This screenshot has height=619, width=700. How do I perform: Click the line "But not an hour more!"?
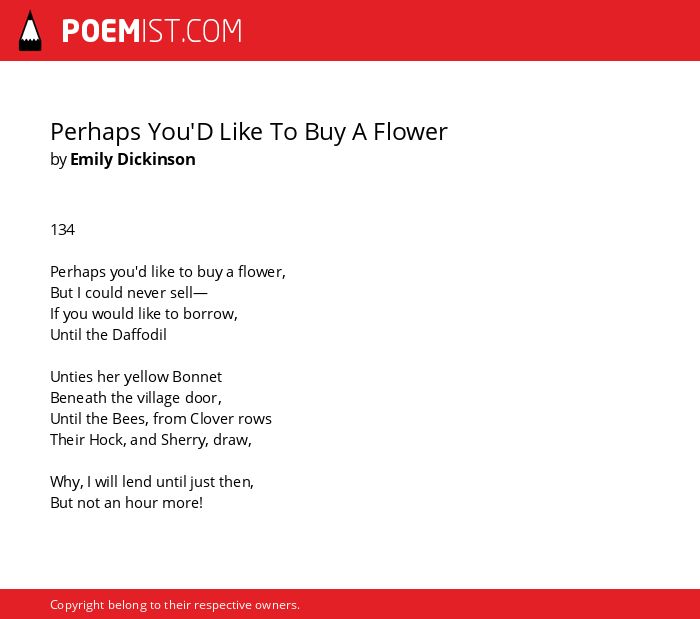pos(126,503)
